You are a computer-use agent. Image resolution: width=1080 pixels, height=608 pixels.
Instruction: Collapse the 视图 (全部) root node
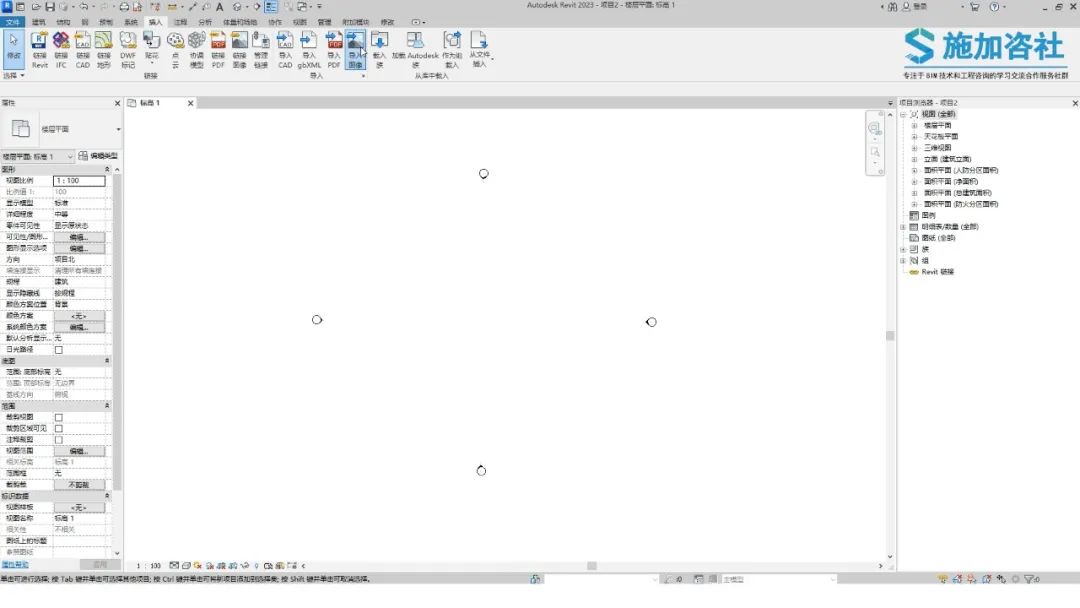click(903, 114)
